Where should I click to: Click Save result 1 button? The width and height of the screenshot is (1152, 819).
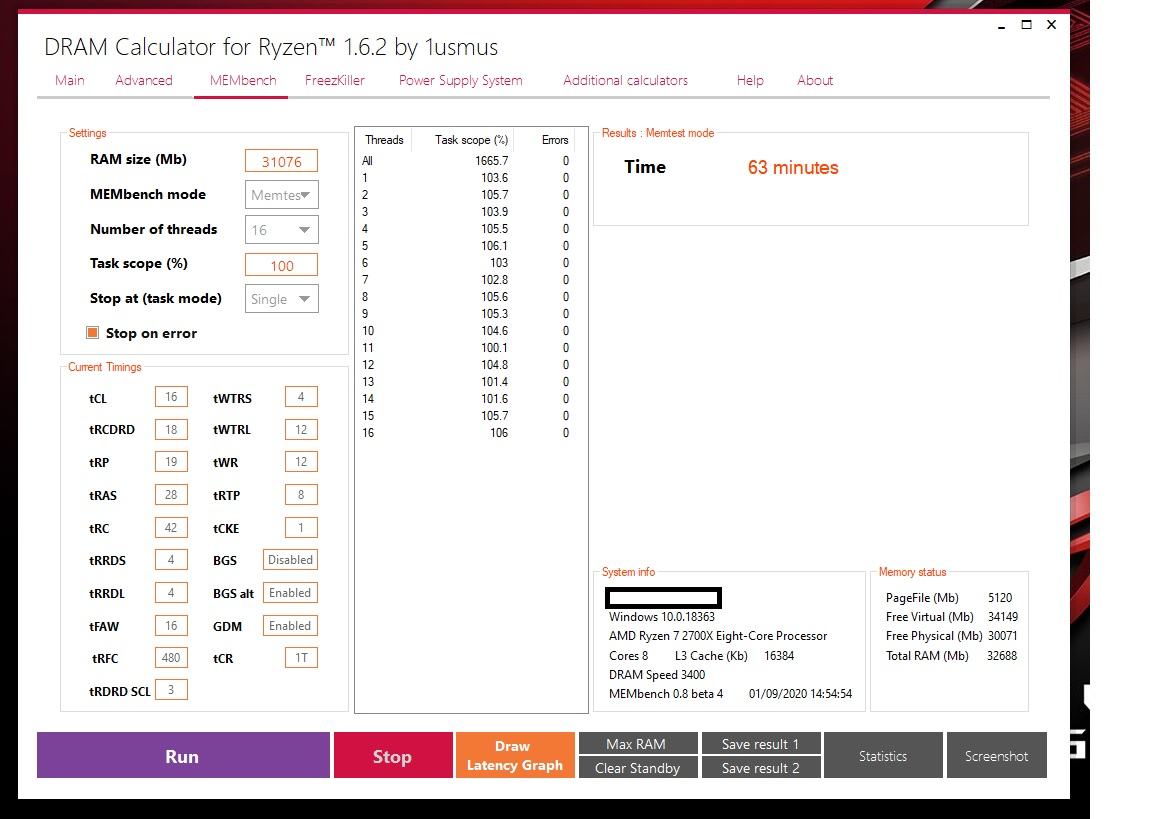[x=760, y=743]
